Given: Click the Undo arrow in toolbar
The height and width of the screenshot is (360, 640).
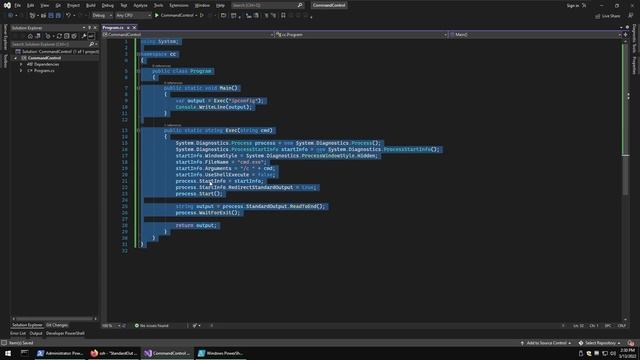Looking at the screenshot, I should click(x=69, y=16).
